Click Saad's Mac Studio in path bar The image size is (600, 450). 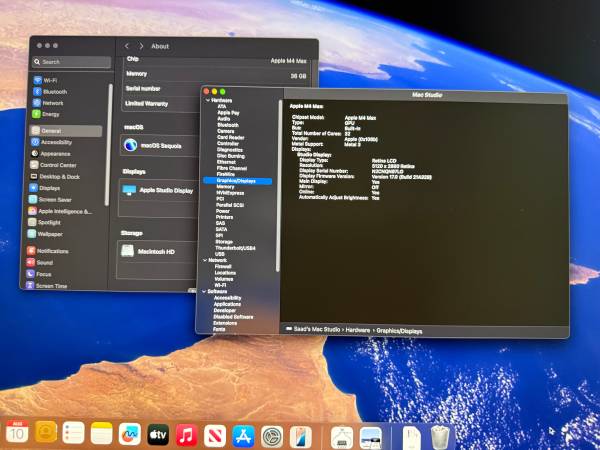click(x=313, y=329)
